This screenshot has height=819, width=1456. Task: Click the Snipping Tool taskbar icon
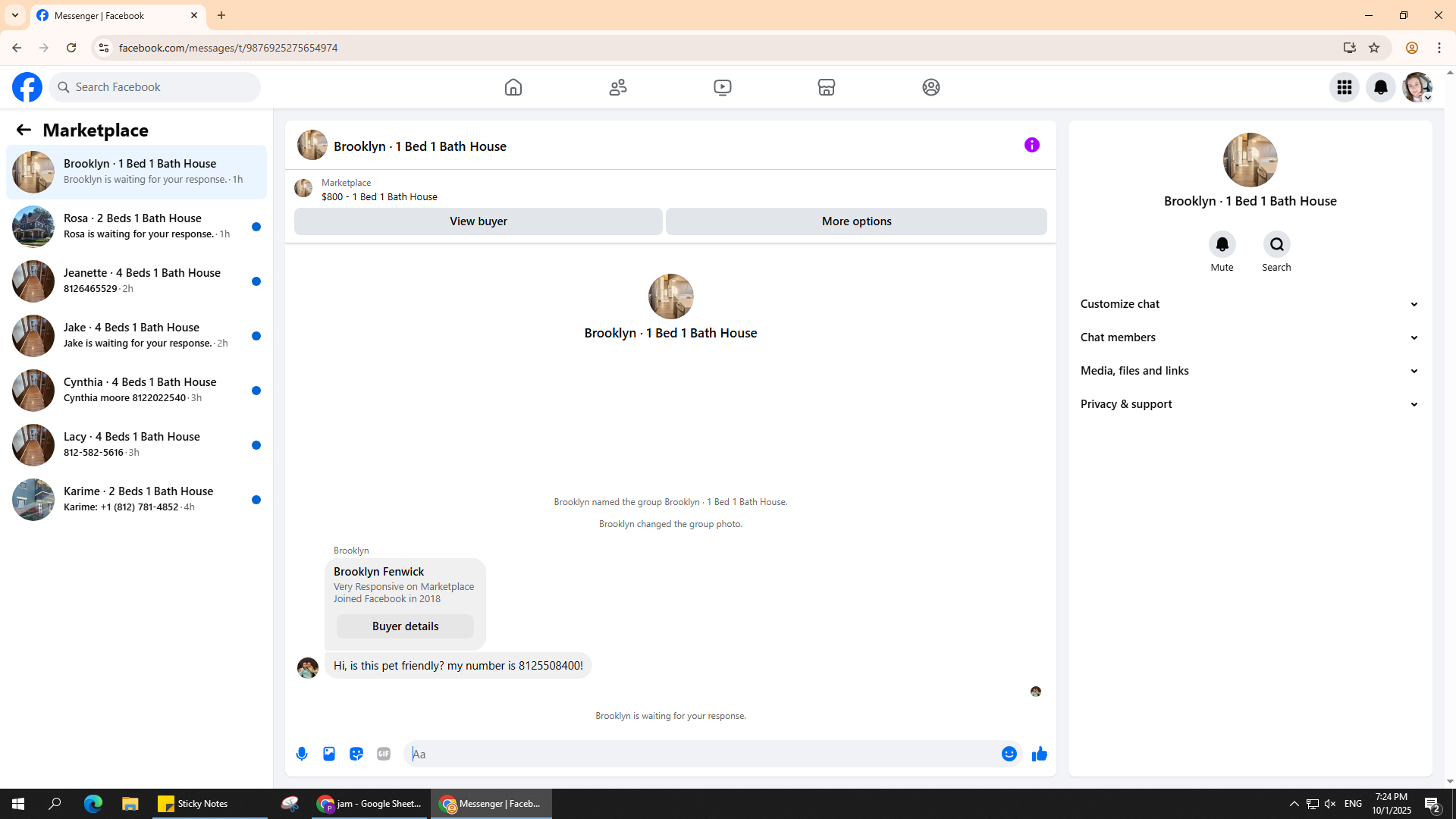[x=290, y=804]
